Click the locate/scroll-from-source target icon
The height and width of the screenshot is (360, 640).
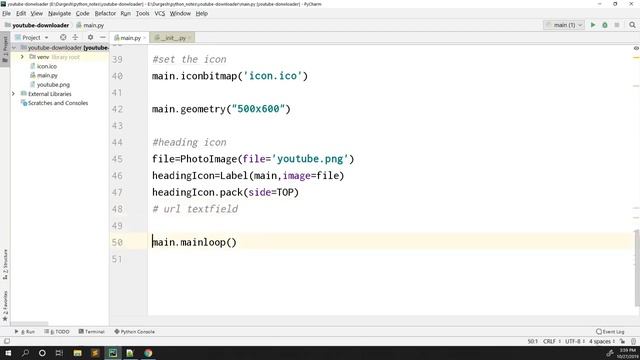(x=63, y=37)
